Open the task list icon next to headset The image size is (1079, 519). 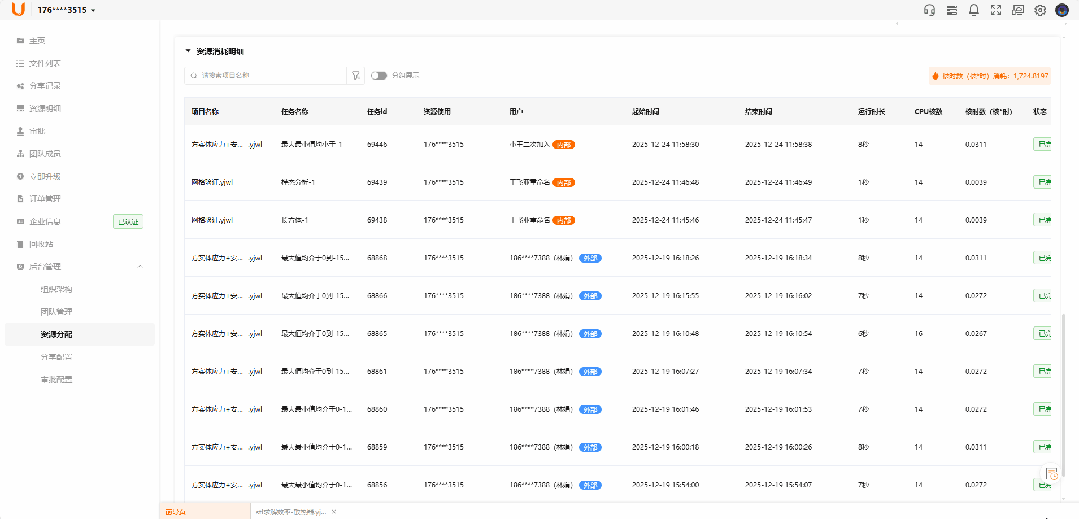click(951, 10)
